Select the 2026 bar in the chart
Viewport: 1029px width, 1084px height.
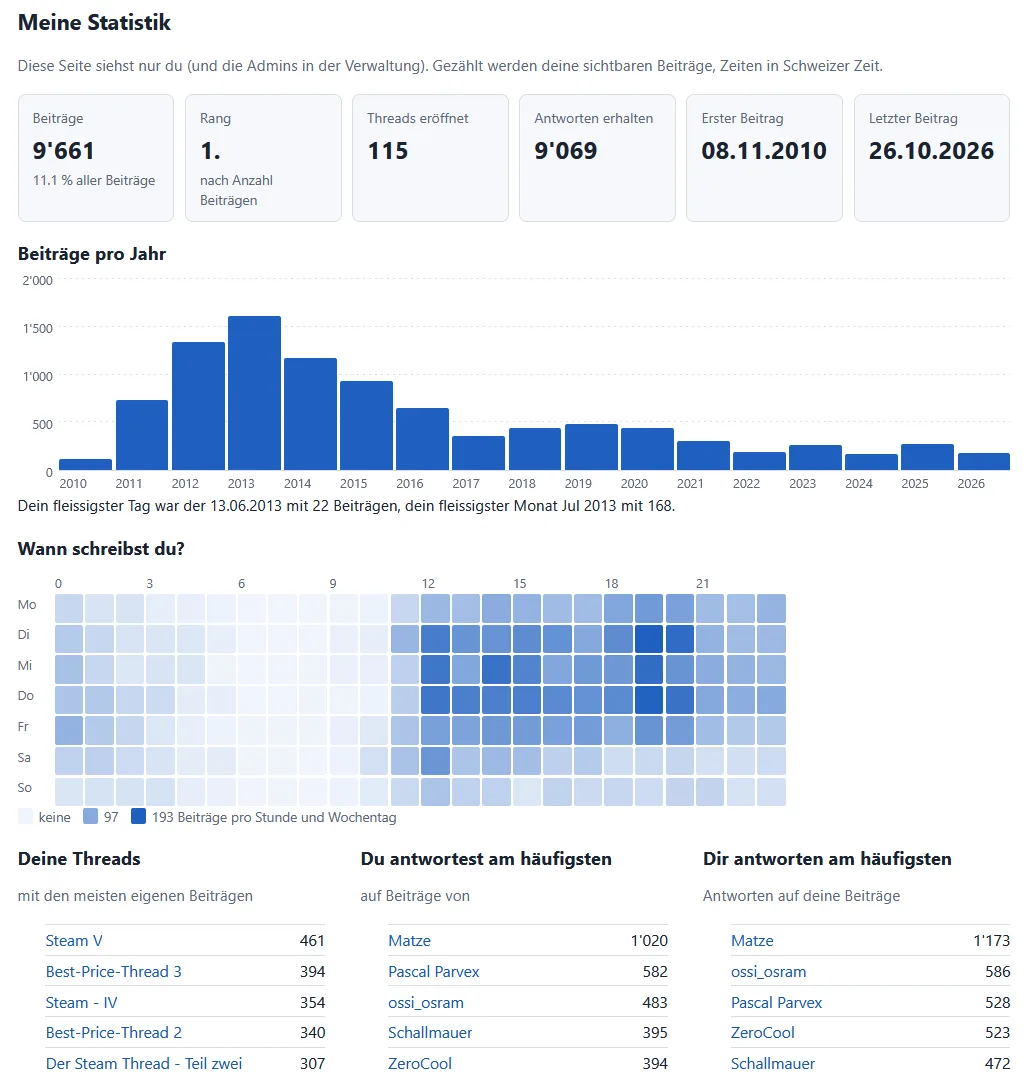[984, 462]
